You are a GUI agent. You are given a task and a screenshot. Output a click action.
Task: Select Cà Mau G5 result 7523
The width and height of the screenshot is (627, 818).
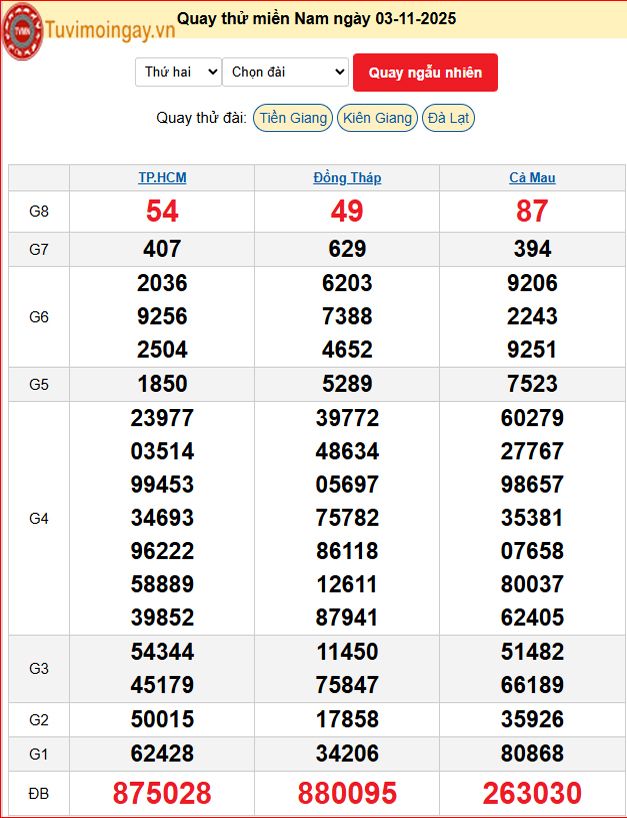(532, 384)
